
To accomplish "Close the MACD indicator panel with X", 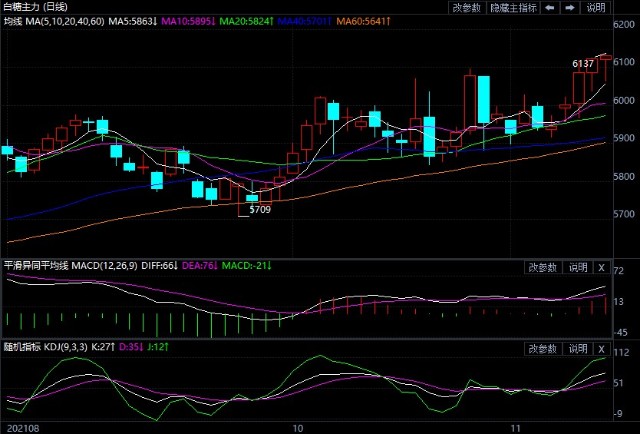I will pyautogui.click(x=600, y=267).
